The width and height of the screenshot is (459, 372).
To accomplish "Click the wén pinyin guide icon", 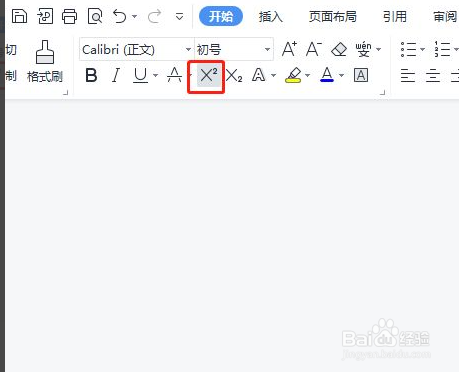I will 363,49.
